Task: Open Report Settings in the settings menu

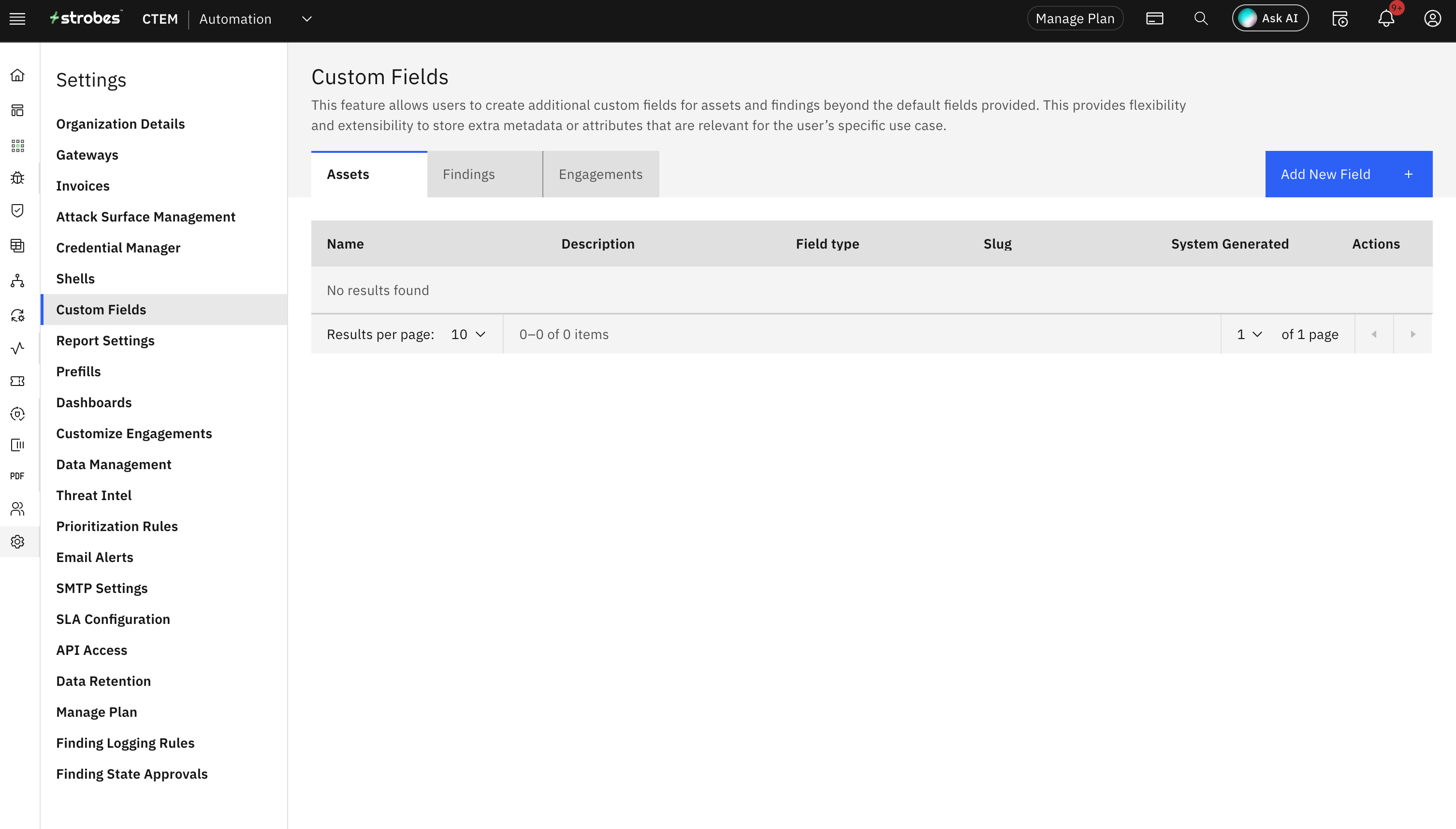Action: coord(105,340)
